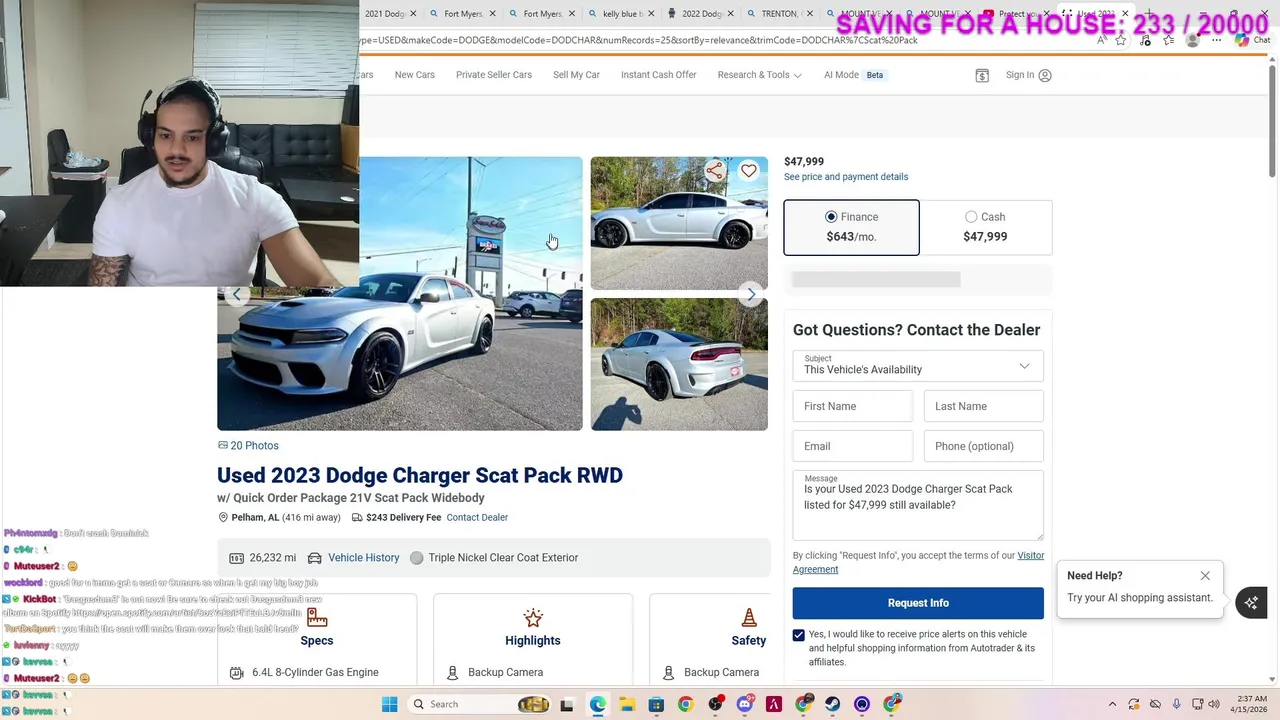The width and height of the screenshot is (1280, 720).
Task: Click the Task View taskbar icon
Action: click(567, 704)
